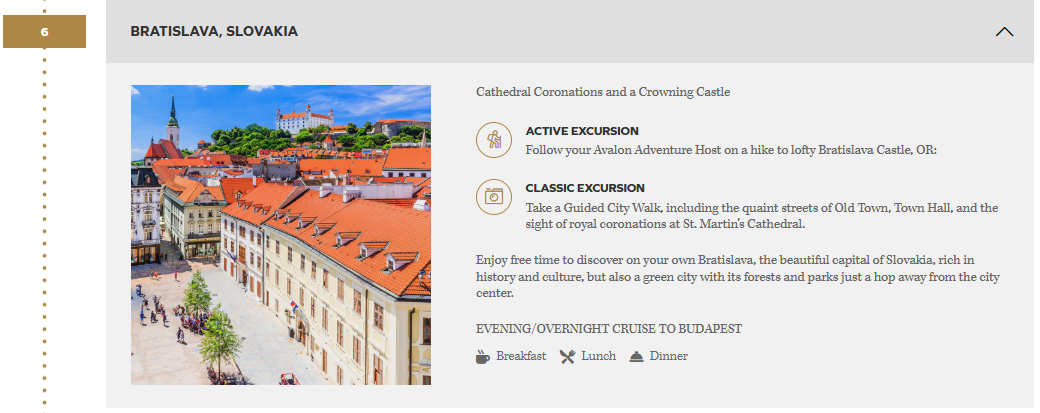Select the day 6 number badge

(x=44, y=32)
